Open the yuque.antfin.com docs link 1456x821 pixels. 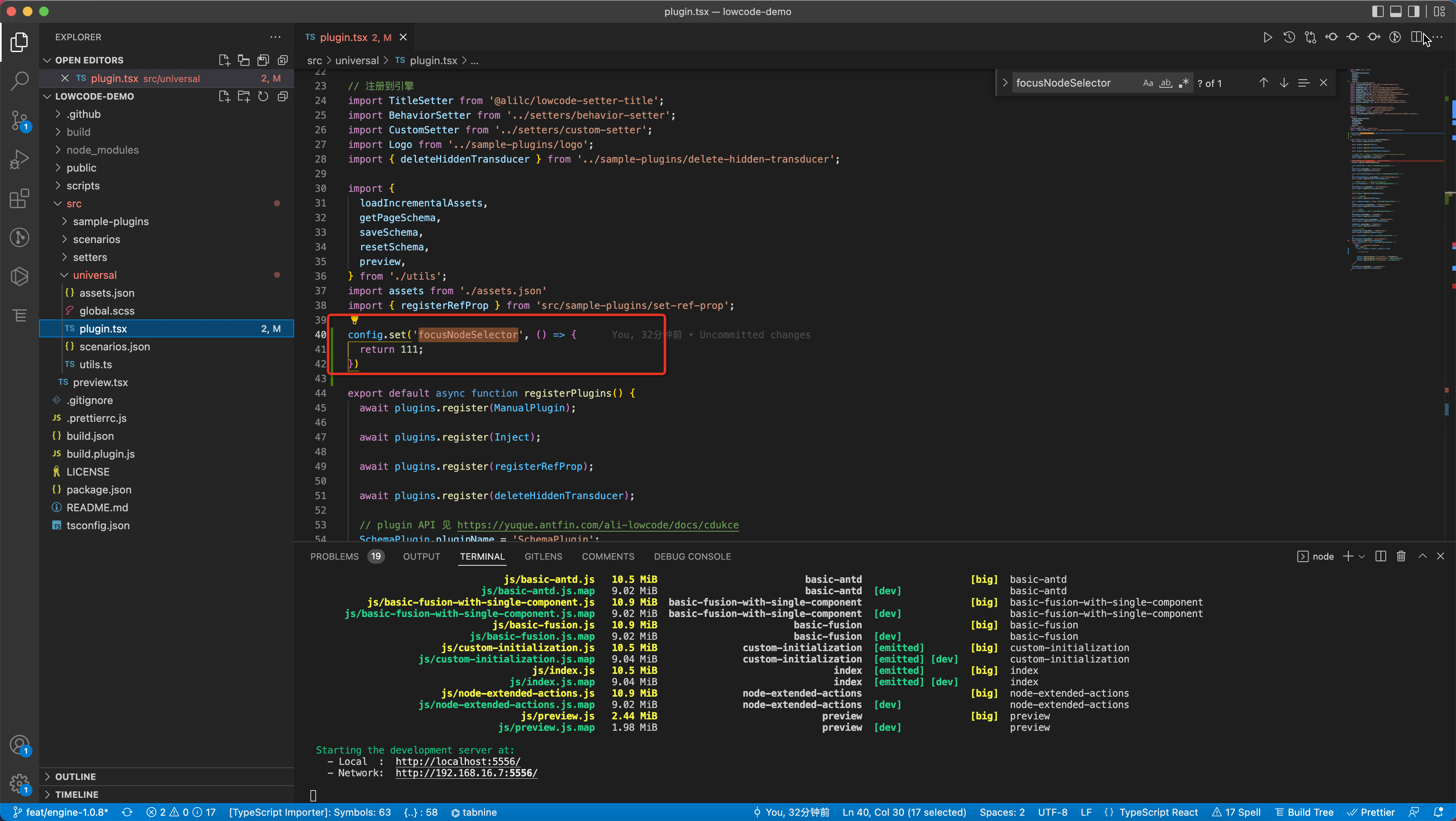(x=598, y=525)
